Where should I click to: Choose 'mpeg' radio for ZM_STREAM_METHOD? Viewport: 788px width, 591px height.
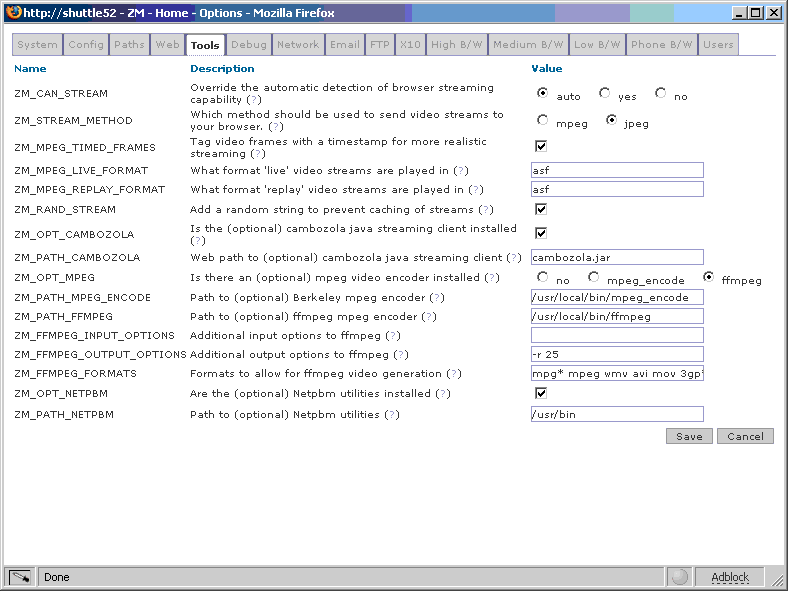(x=542, y=120)
